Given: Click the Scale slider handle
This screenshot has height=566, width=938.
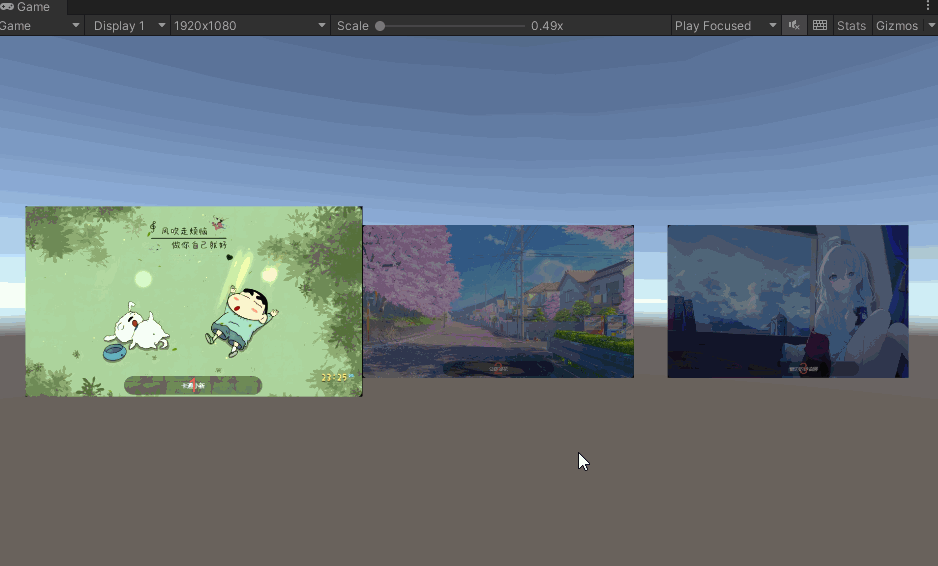Looking at the screenshot, I should (x=380, y=26).
